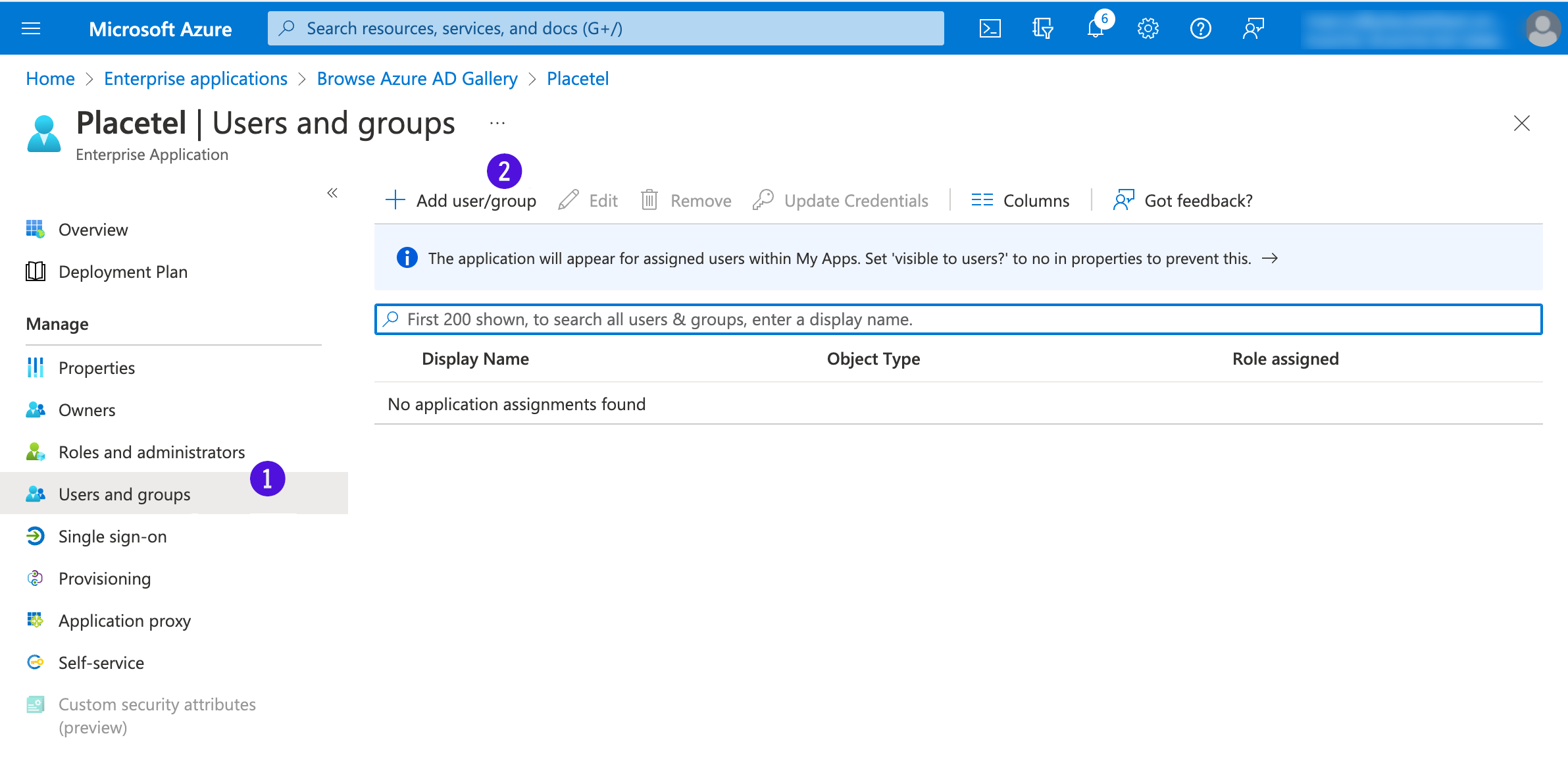The image size is (1568, 765).
Task: Open the help question mark icon
Action: (1201, 28)
